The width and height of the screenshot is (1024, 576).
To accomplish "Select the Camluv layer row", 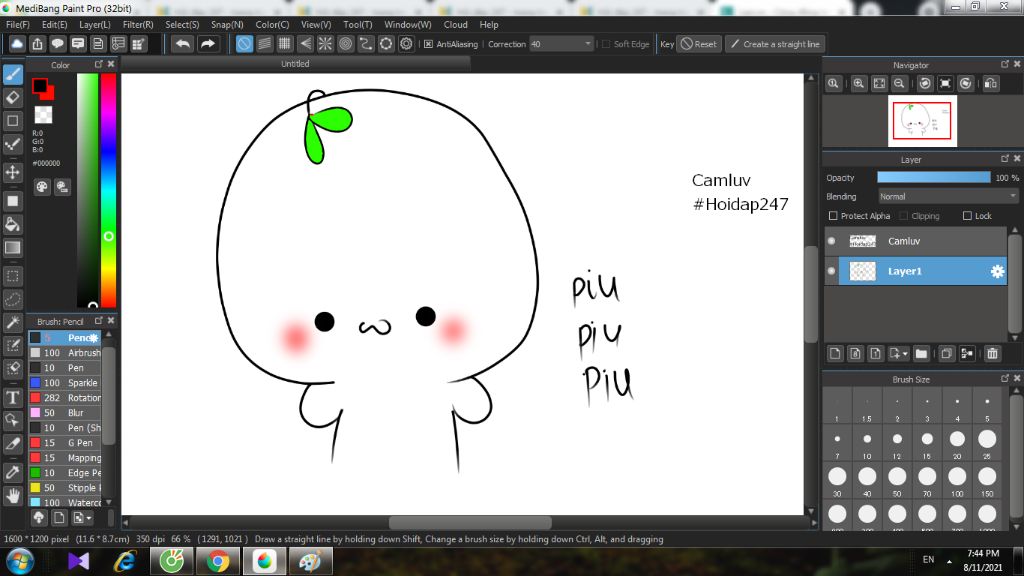I will point(916,241).
